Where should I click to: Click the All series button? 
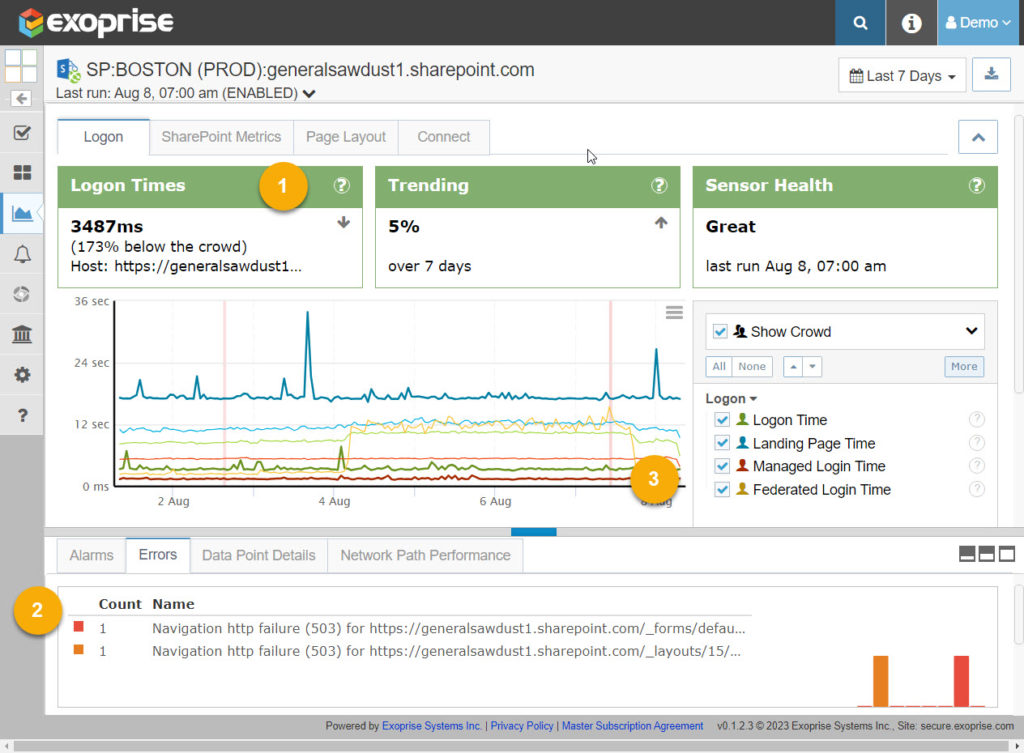718,367
